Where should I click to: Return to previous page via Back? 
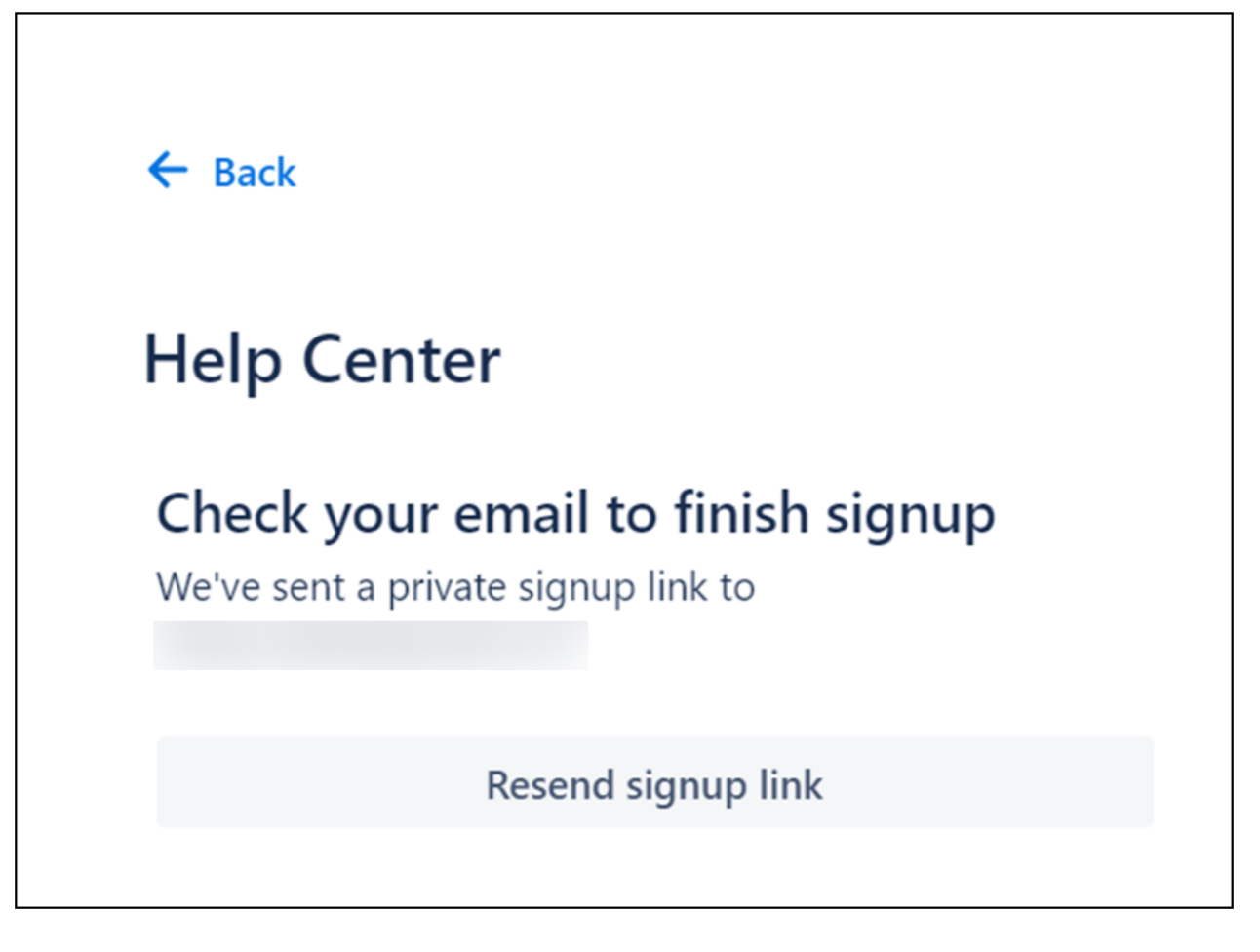click(254, 173)
